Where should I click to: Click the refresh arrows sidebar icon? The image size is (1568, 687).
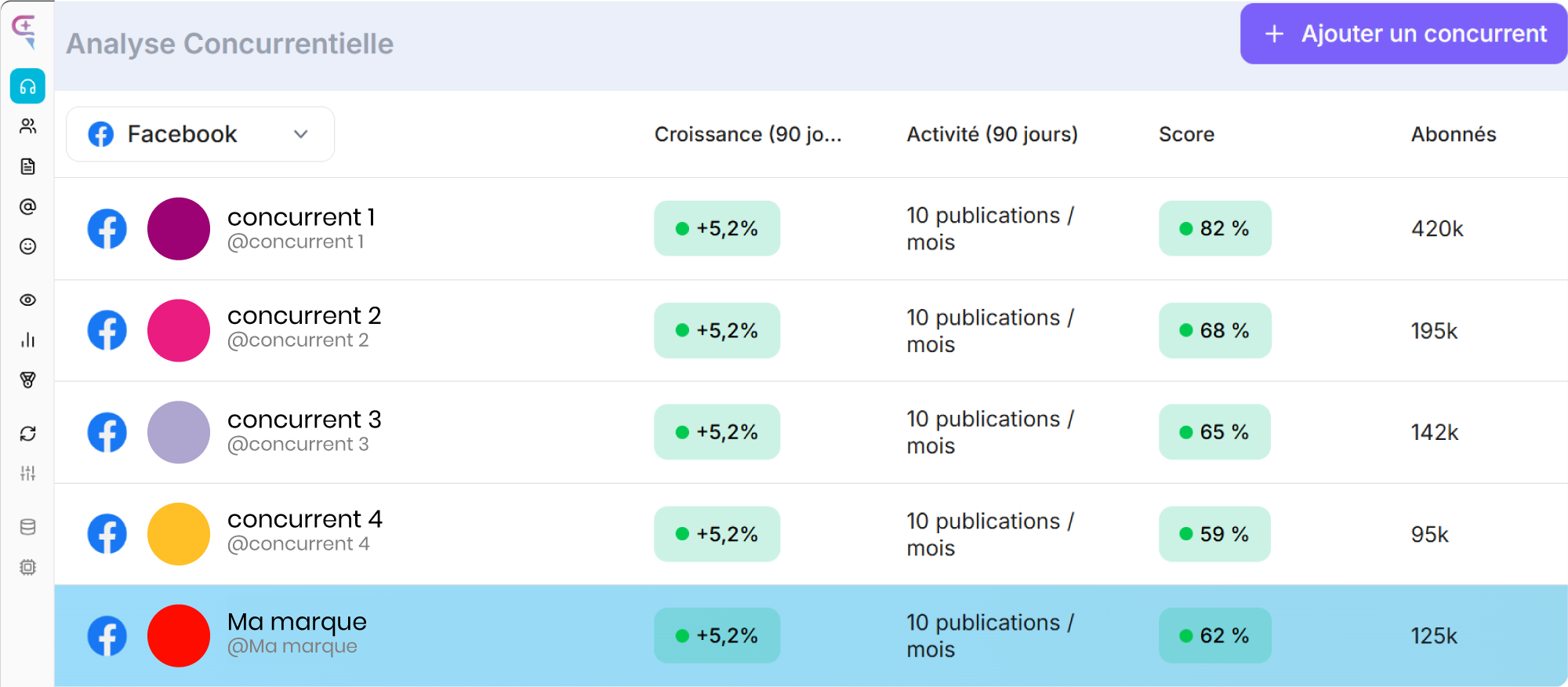[27, 434]
